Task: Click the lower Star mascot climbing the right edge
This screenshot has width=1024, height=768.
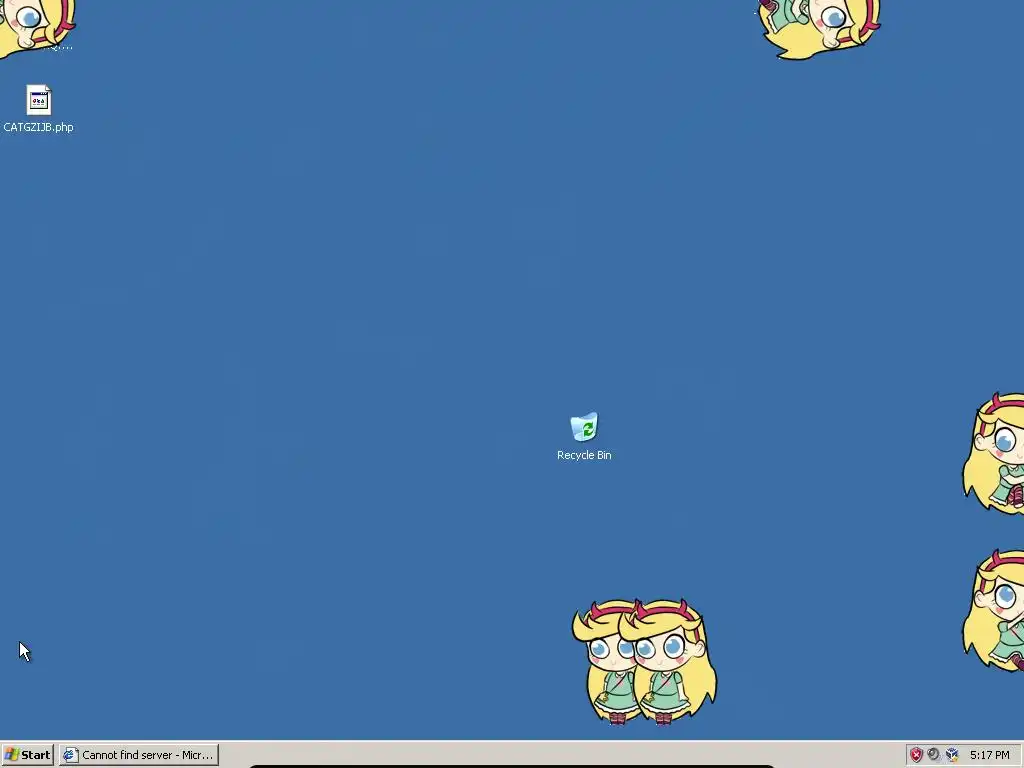Action: coord(994,611)
